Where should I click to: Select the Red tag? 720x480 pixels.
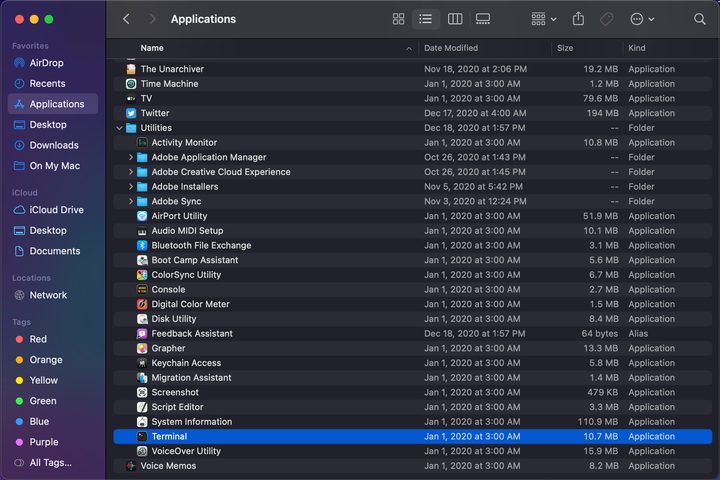pyautogui.click(x=53, y=339)
